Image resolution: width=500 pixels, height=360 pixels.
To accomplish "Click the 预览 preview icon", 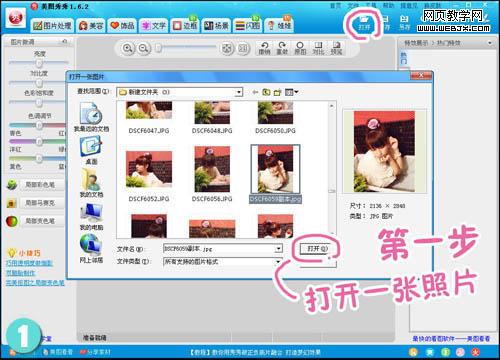I will click(336, 48).
